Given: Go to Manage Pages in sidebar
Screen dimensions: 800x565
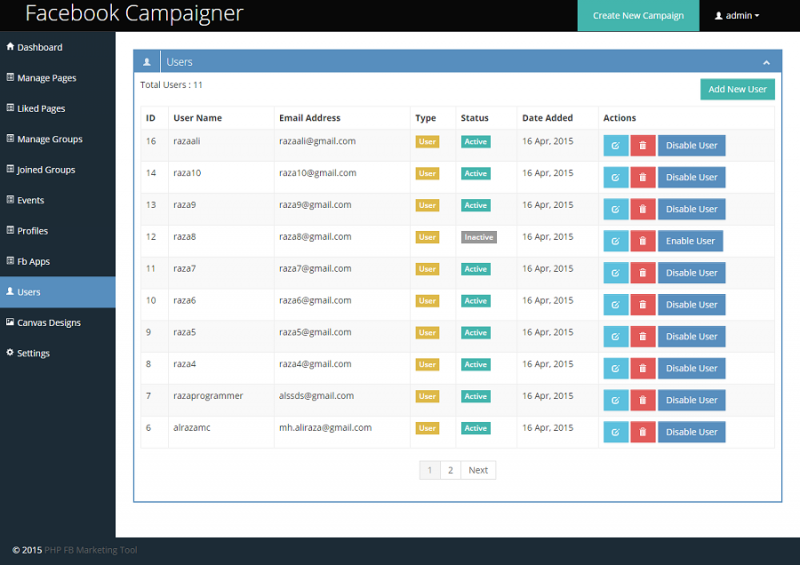Looking at the screenshot, I should (58, 78).
